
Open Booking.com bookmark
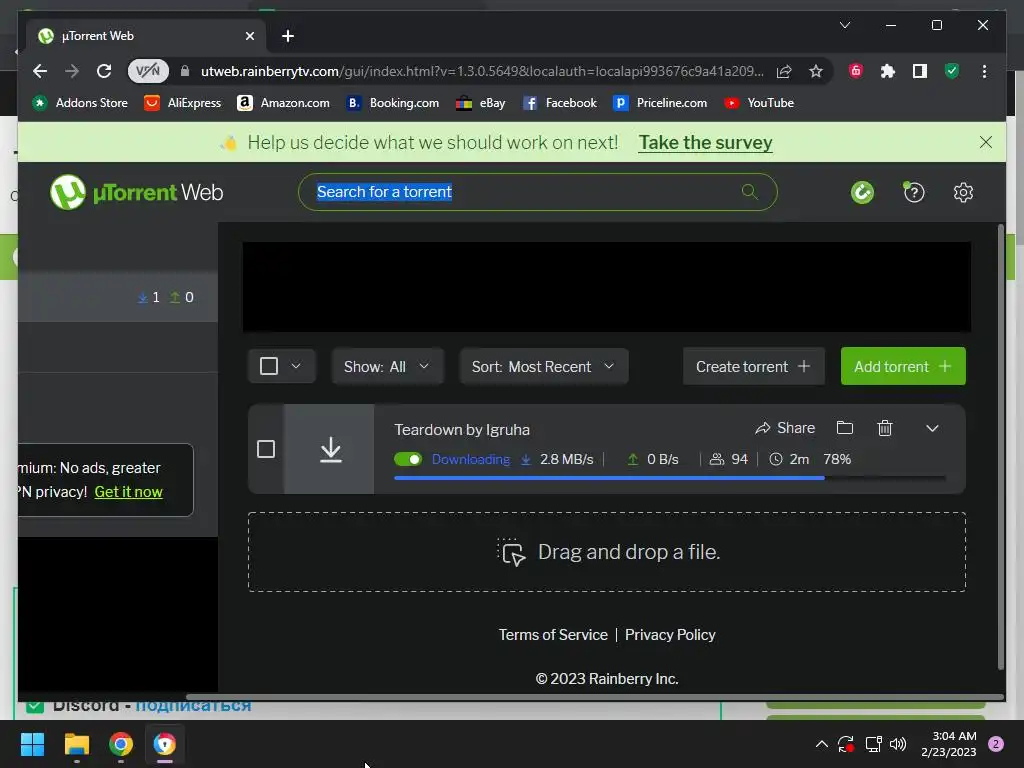click(393, 103)
